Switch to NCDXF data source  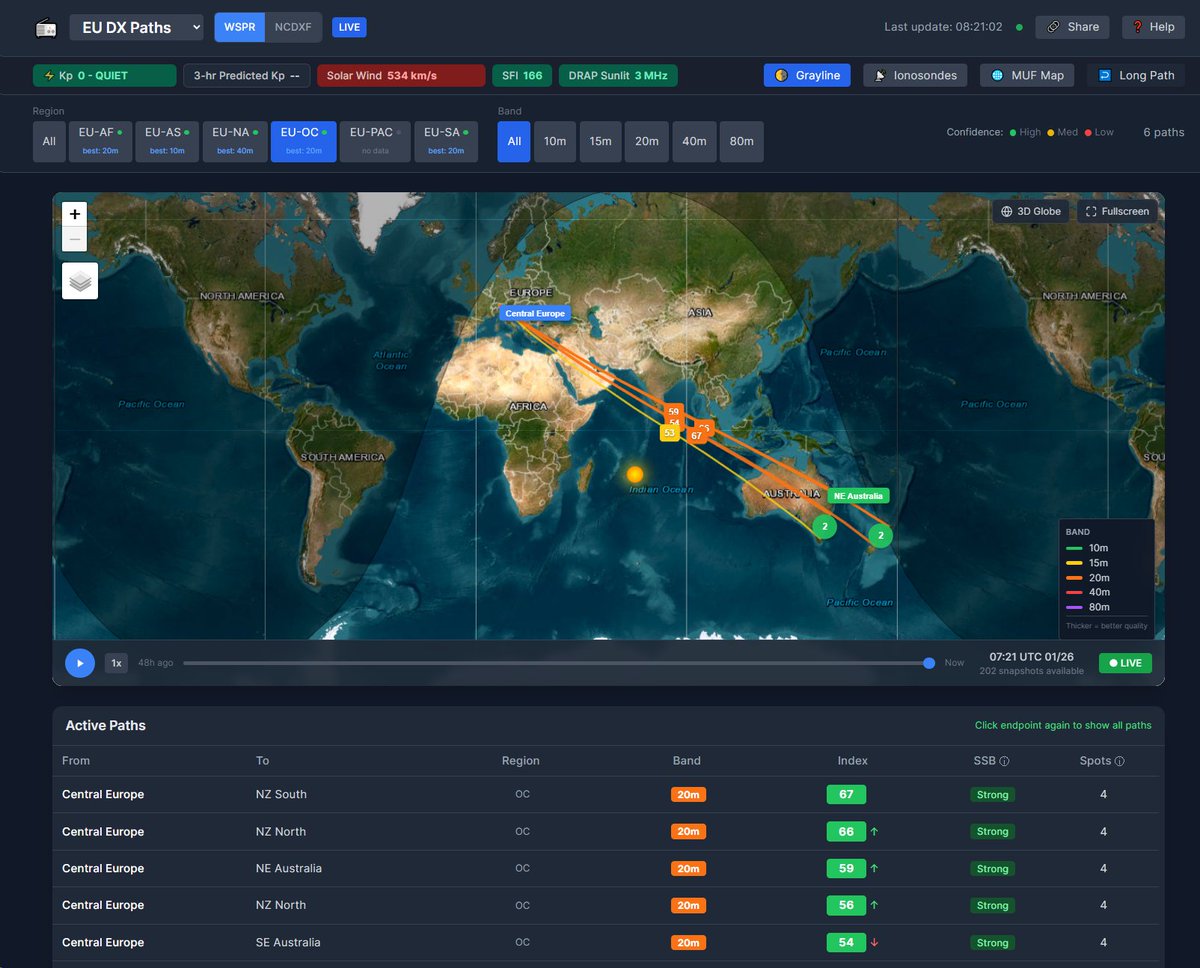(293, 27)
